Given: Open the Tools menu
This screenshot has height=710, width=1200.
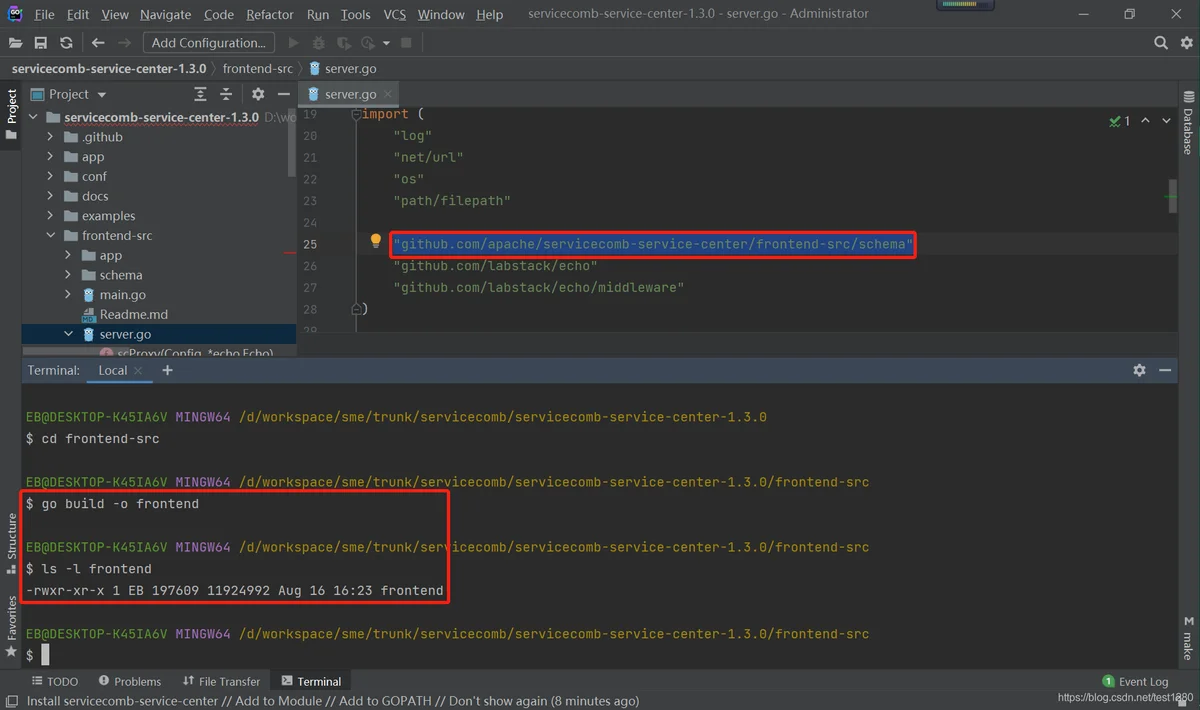Looking at the screenshot, I should point(355,14).
